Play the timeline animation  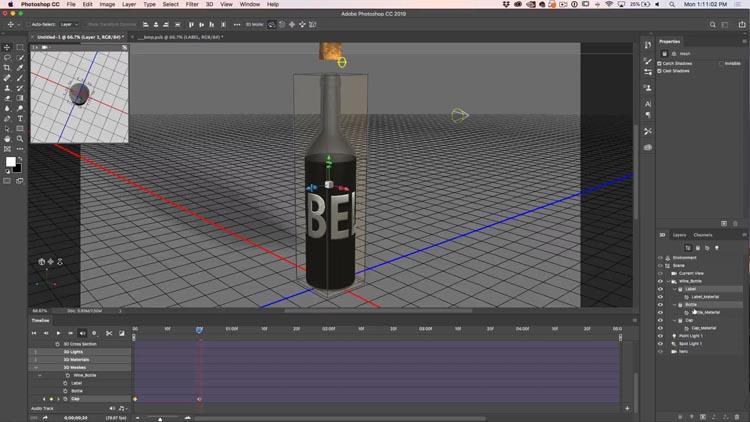58,333
